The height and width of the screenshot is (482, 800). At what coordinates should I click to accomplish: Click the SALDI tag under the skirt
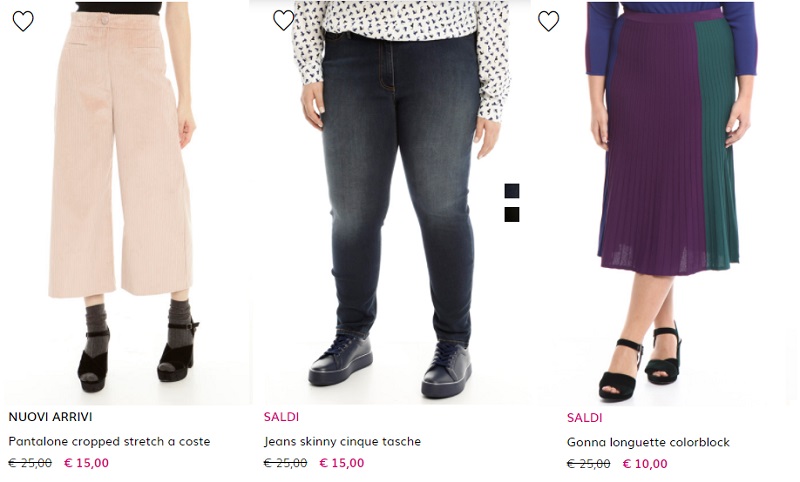pos(584,418)
